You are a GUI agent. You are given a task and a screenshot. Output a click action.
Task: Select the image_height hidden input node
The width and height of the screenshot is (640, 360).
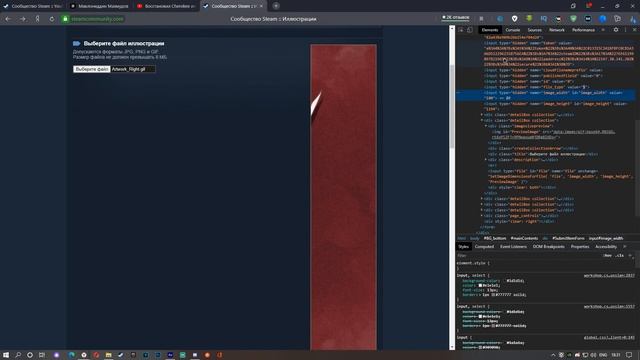555,106
